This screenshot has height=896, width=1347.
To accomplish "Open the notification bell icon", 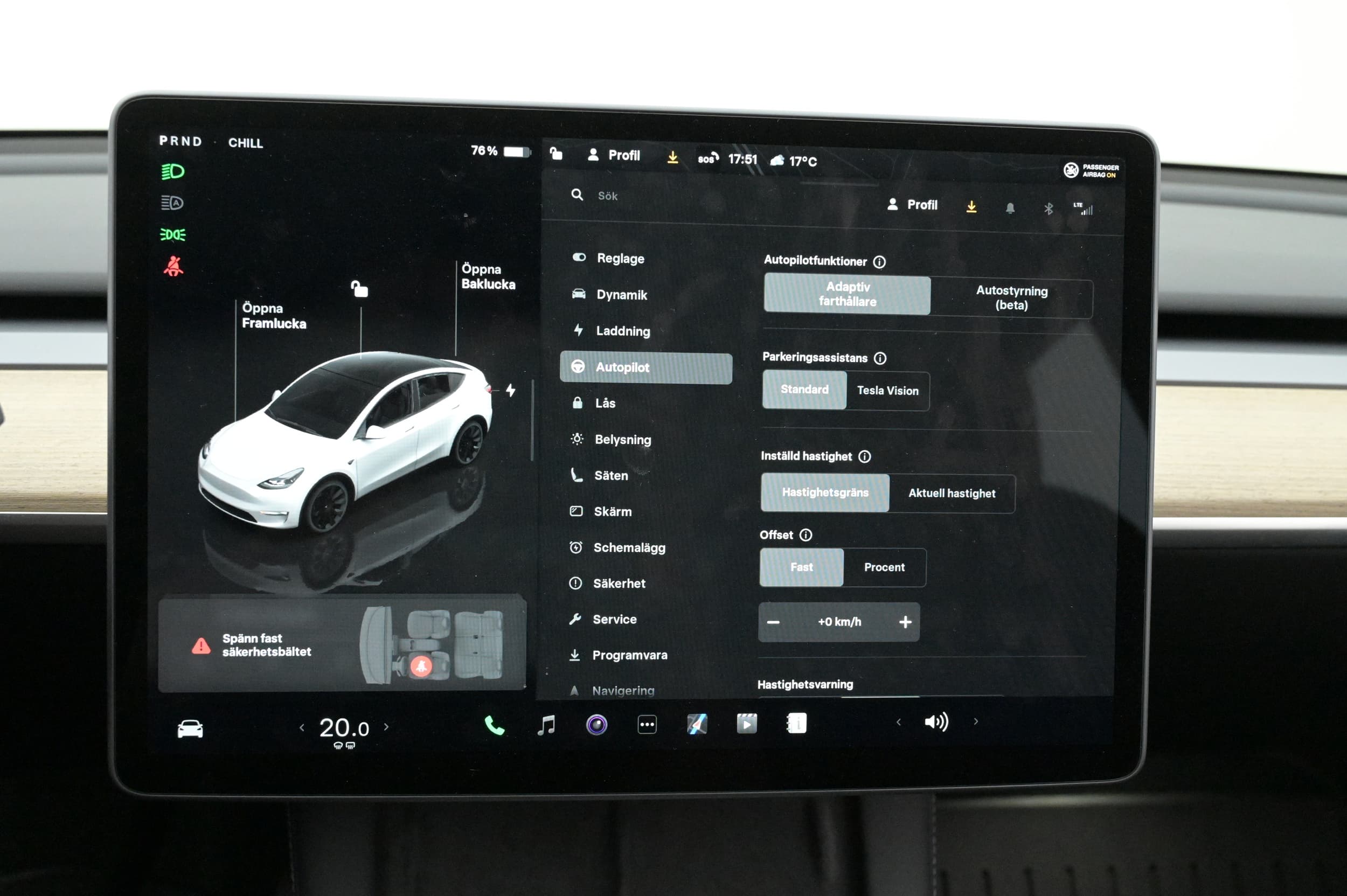I will click(x=1010, y=208).
